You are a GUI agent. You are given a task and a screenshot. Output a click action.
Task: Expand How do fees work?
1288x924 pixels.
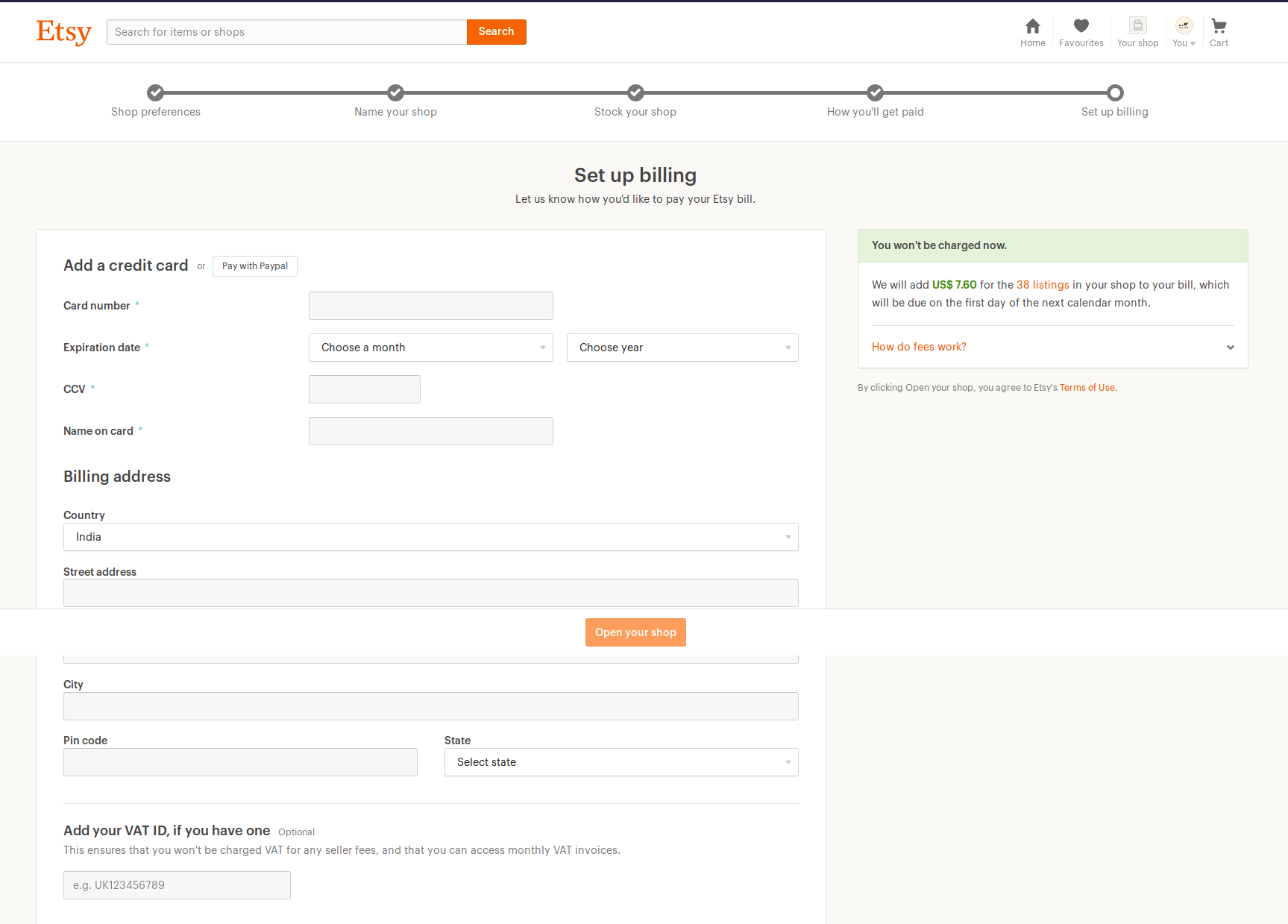pyautogui.click(x=919, y=347)
